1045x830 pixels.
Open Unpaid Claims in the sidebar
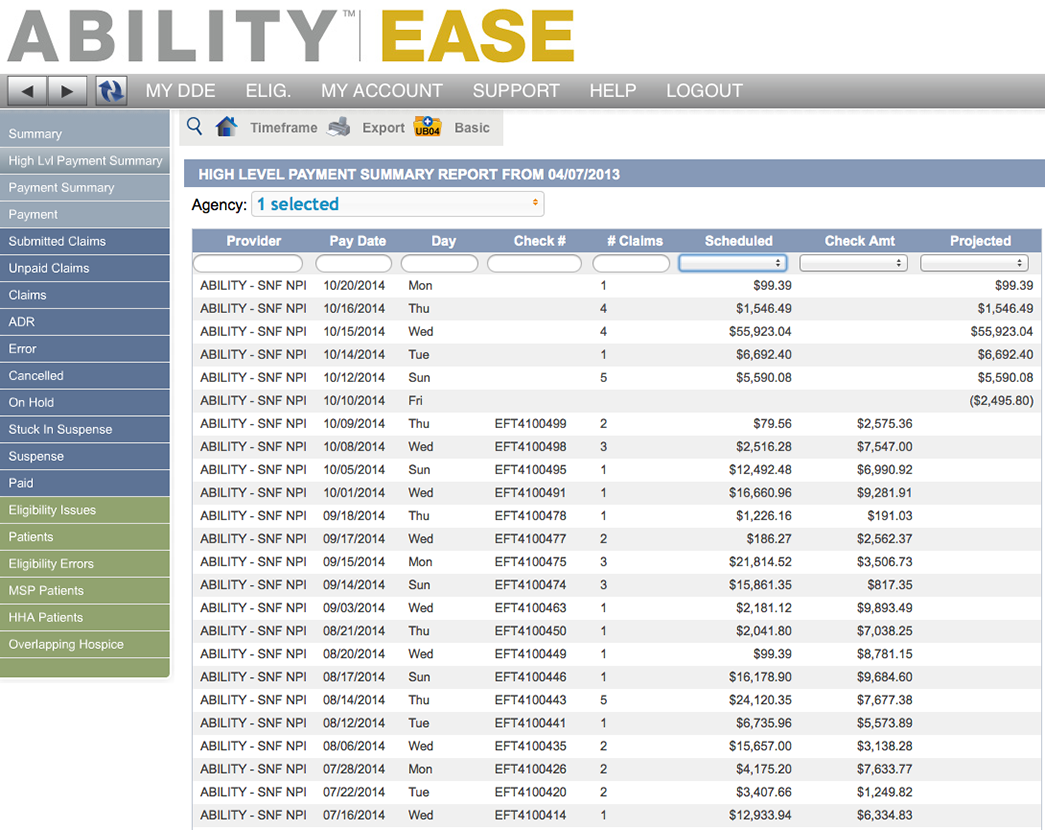[85, 268]
